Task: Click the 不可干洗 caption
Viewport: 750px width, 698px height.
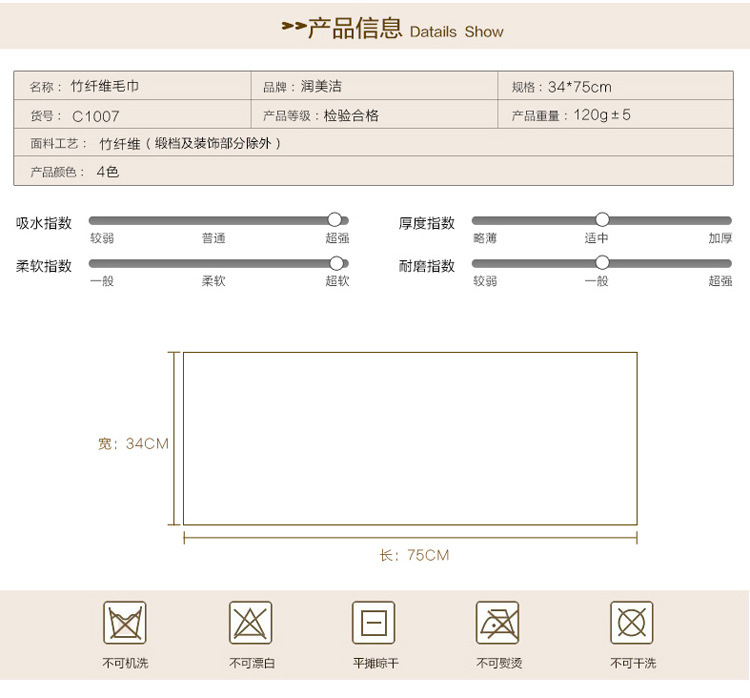Action: 633,663
